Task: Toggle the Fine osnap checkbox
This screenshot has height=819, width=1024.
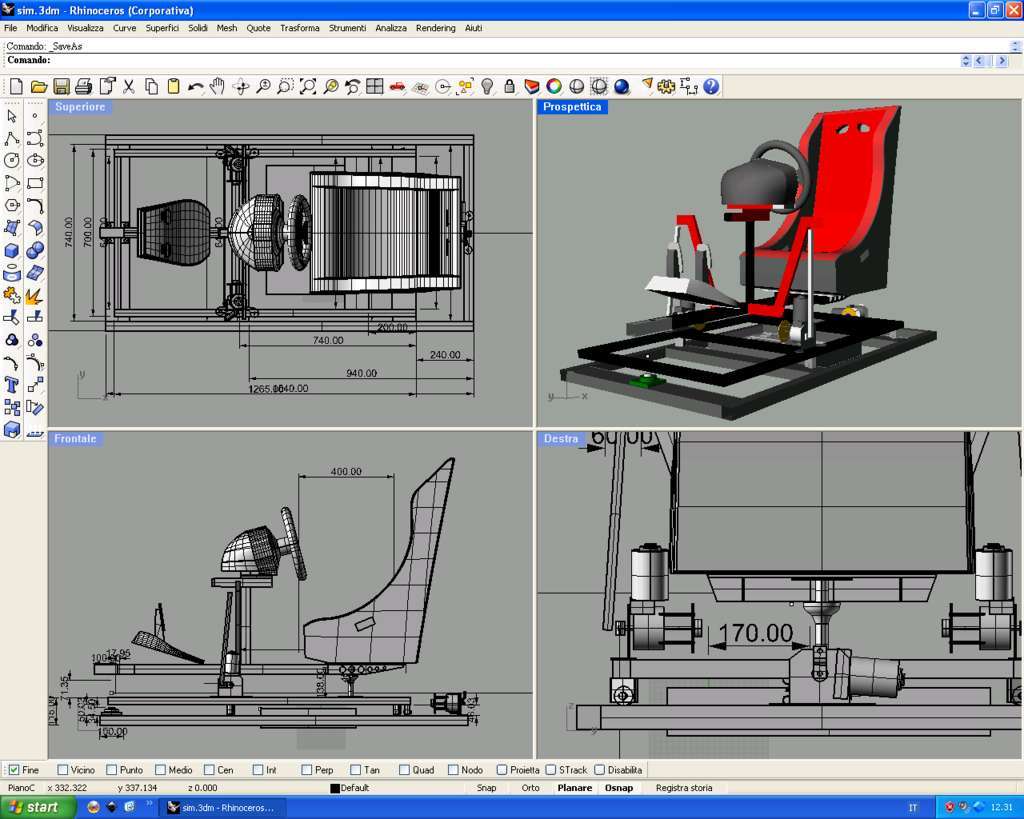Action: click(14, 770)
